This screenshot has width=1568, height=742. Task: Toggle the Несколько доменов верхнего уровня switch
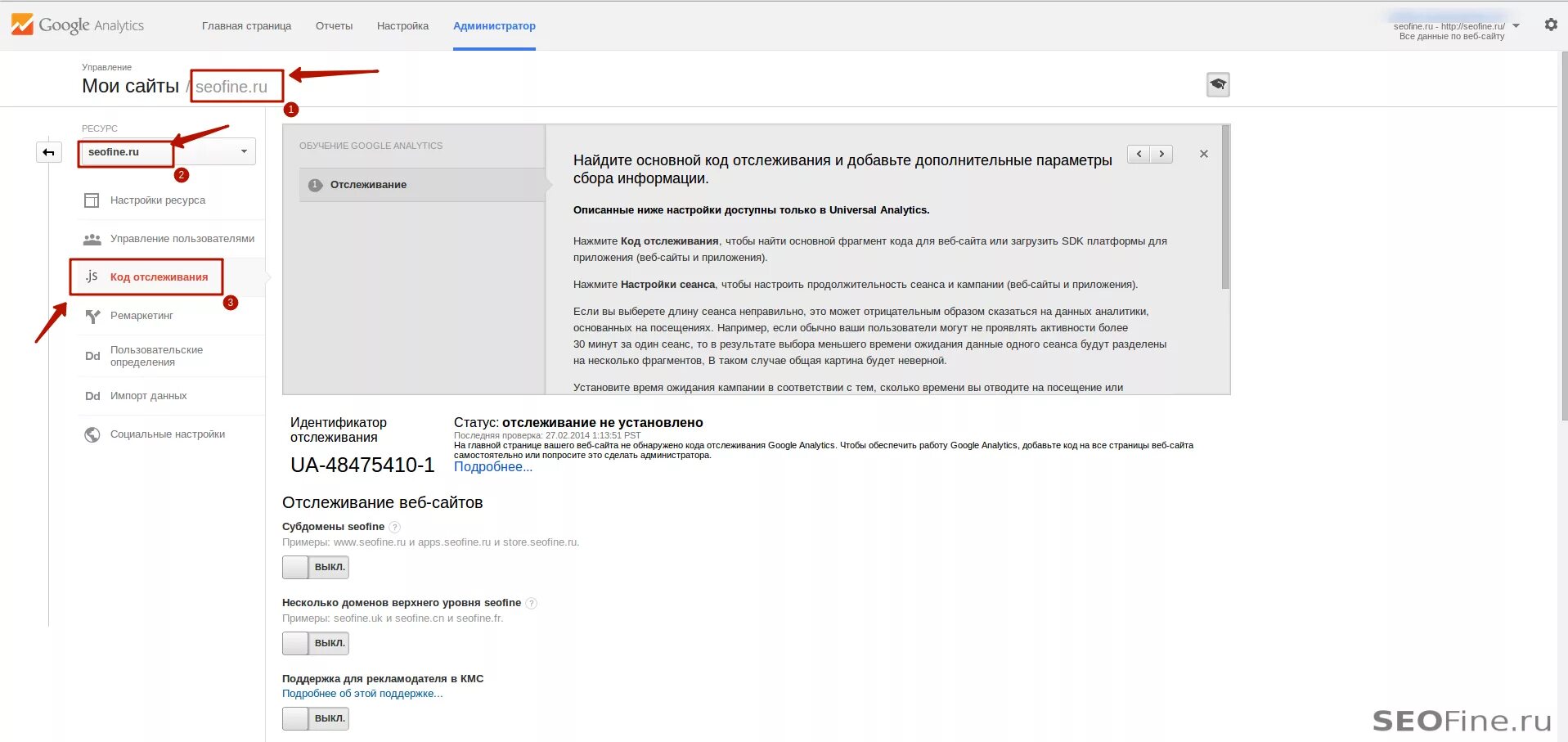point(316,643)
